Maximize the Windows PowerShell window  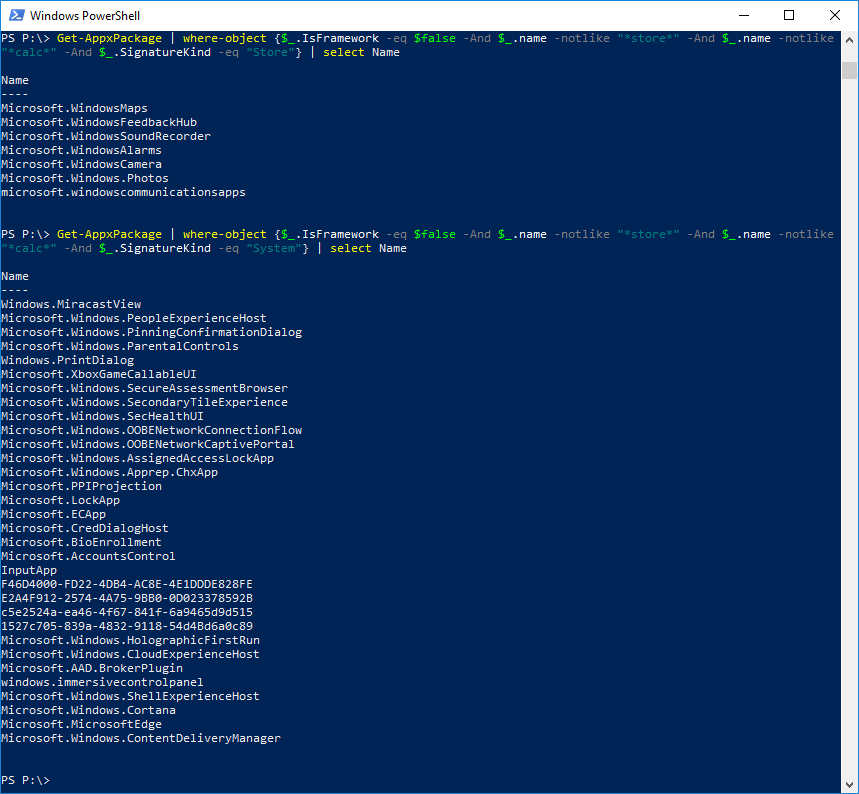point(789,15)
